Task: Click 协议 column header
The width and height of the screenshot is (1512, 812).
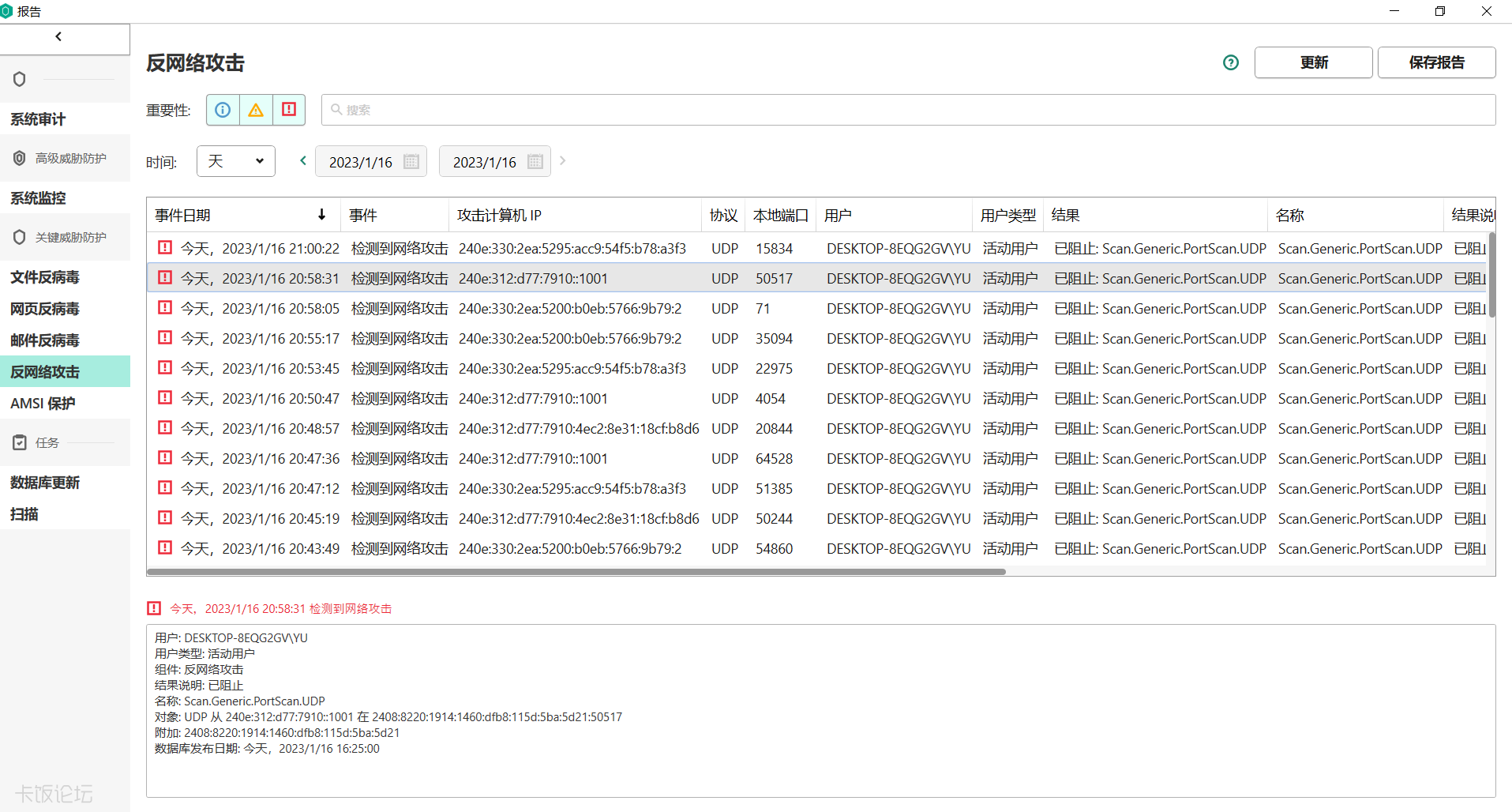Action: [x=723, y=215]
